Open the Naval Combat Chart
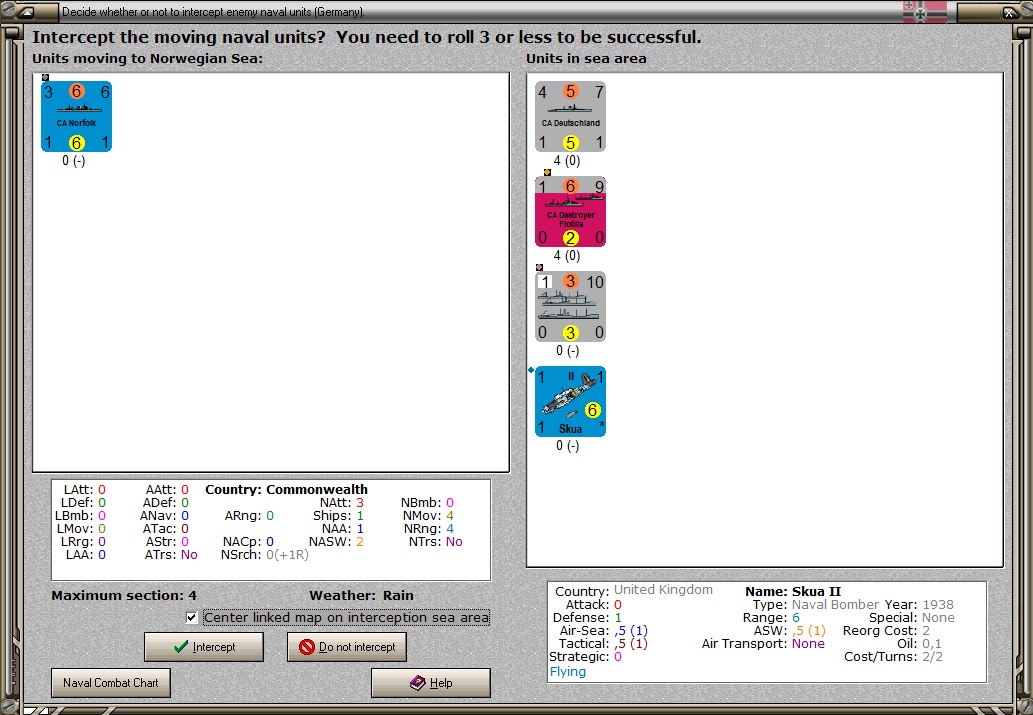Image resolution: width=1033 pixels, height=715 pixels. [111, 683]
